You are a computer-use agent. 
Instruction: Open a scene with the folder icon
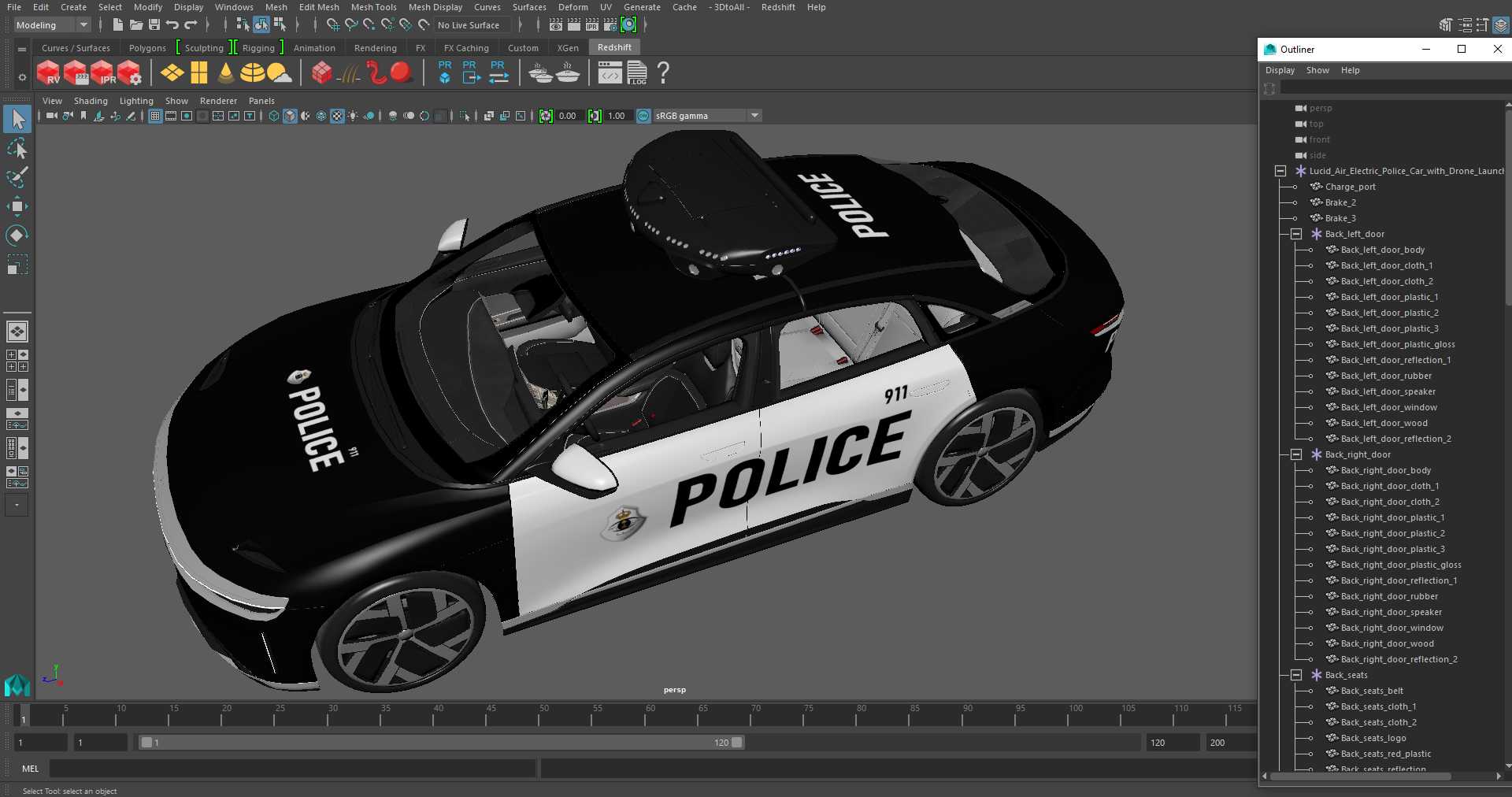[x=136, y=24]
